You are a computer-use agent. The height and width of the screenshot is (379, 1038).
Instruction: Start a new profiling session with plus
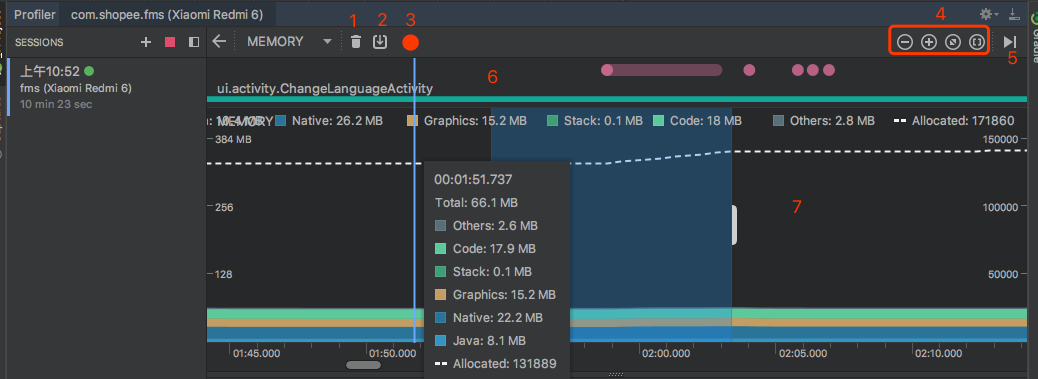click(x=146, y=42)
